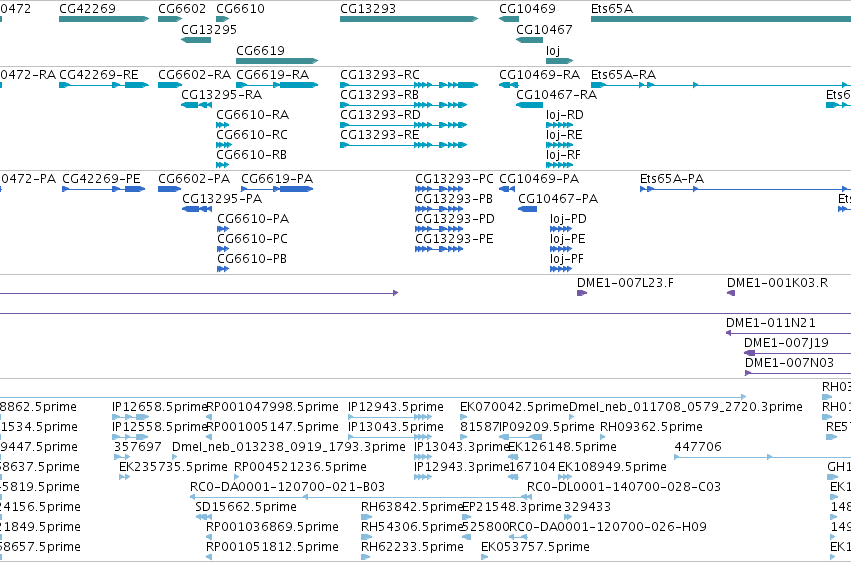Click protein CG13293-PC
851x562 pixels.
point(439,189)
